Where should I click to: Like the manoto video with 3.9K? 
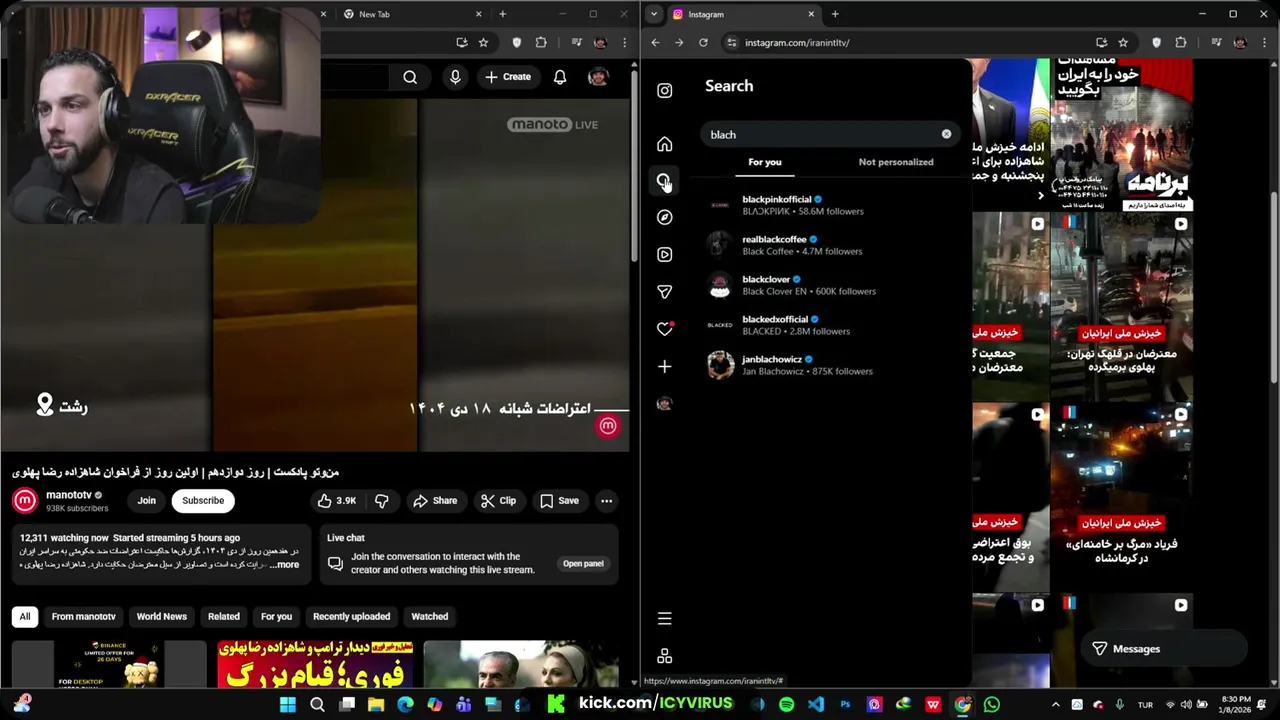point(337,501)
